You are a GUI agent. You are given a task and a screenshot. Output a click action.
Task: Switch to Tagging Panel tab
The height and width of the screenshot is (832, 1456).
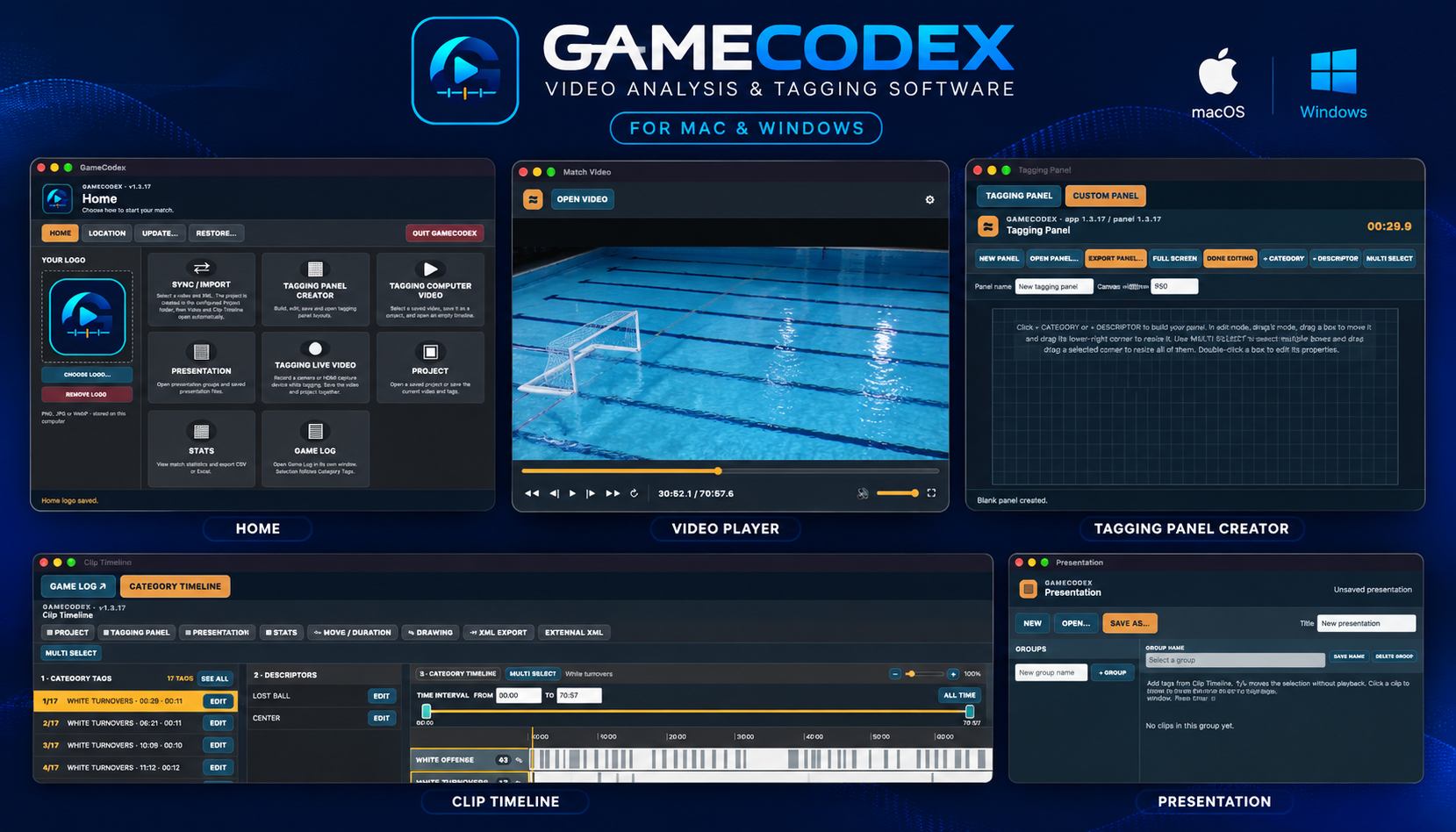[1019, 196]
